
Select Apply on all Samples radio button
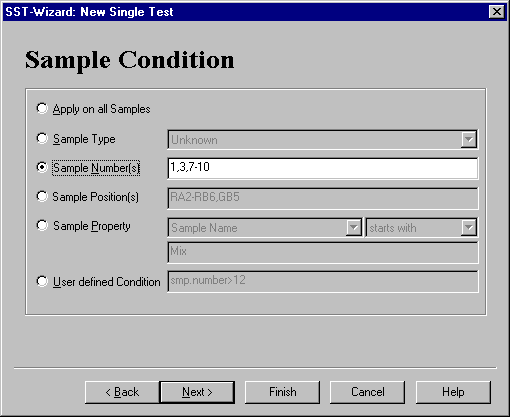click(x=42, y=108)
